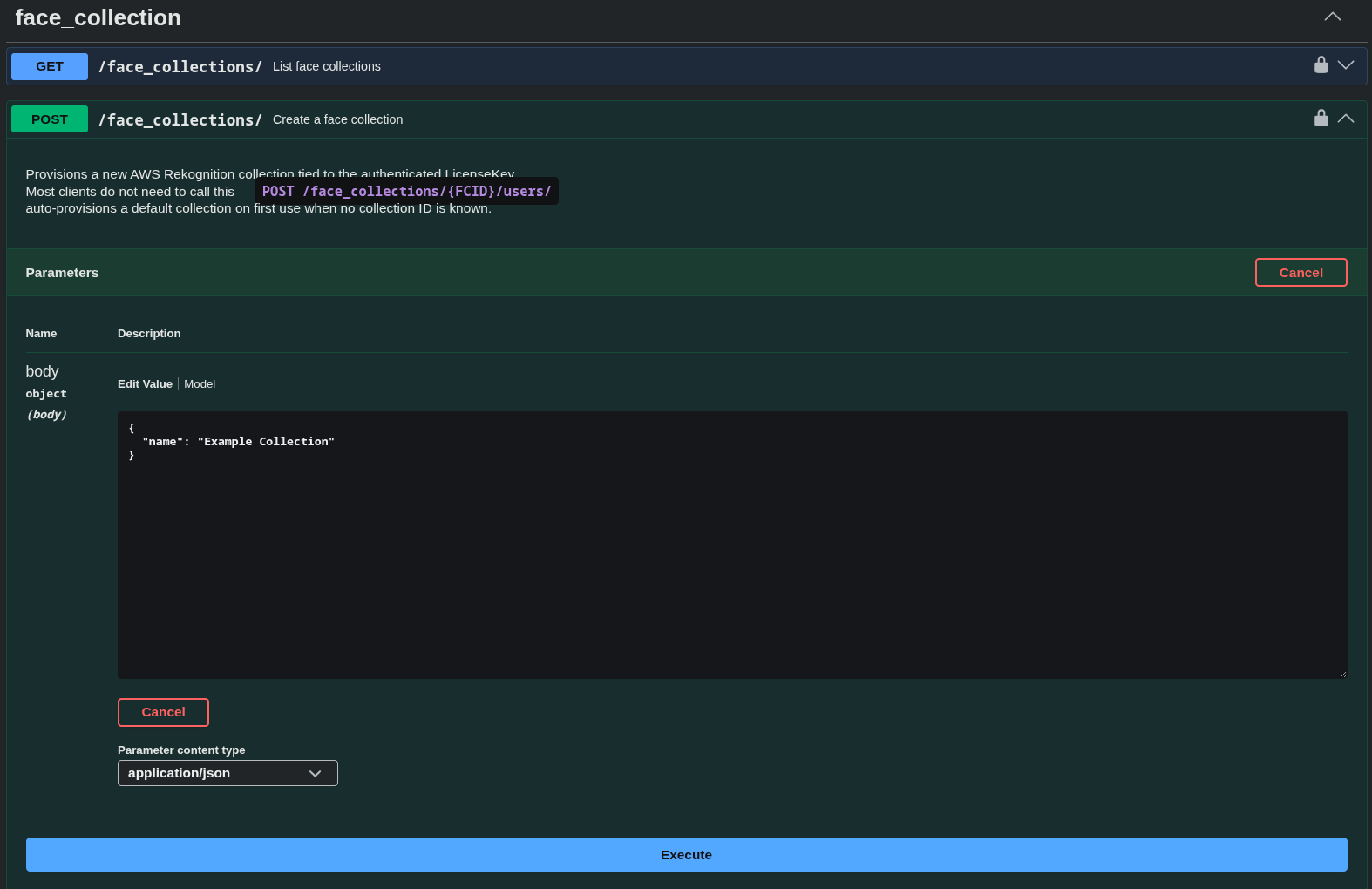Click the lock icon on the GET row

click(1321, 65)
